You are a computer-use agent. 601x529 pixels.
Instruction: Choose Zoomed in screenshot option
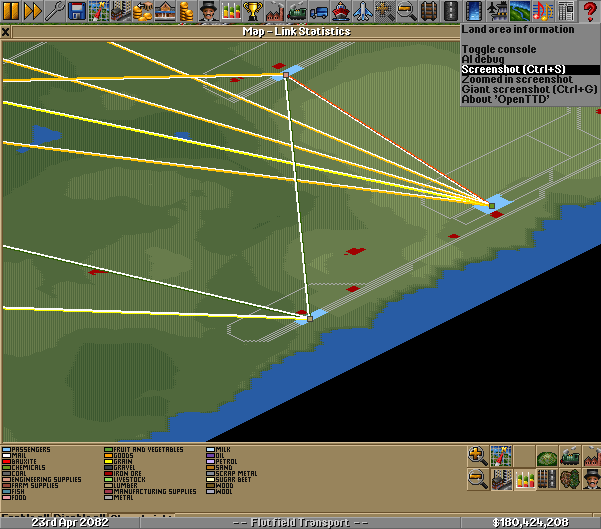530,79
